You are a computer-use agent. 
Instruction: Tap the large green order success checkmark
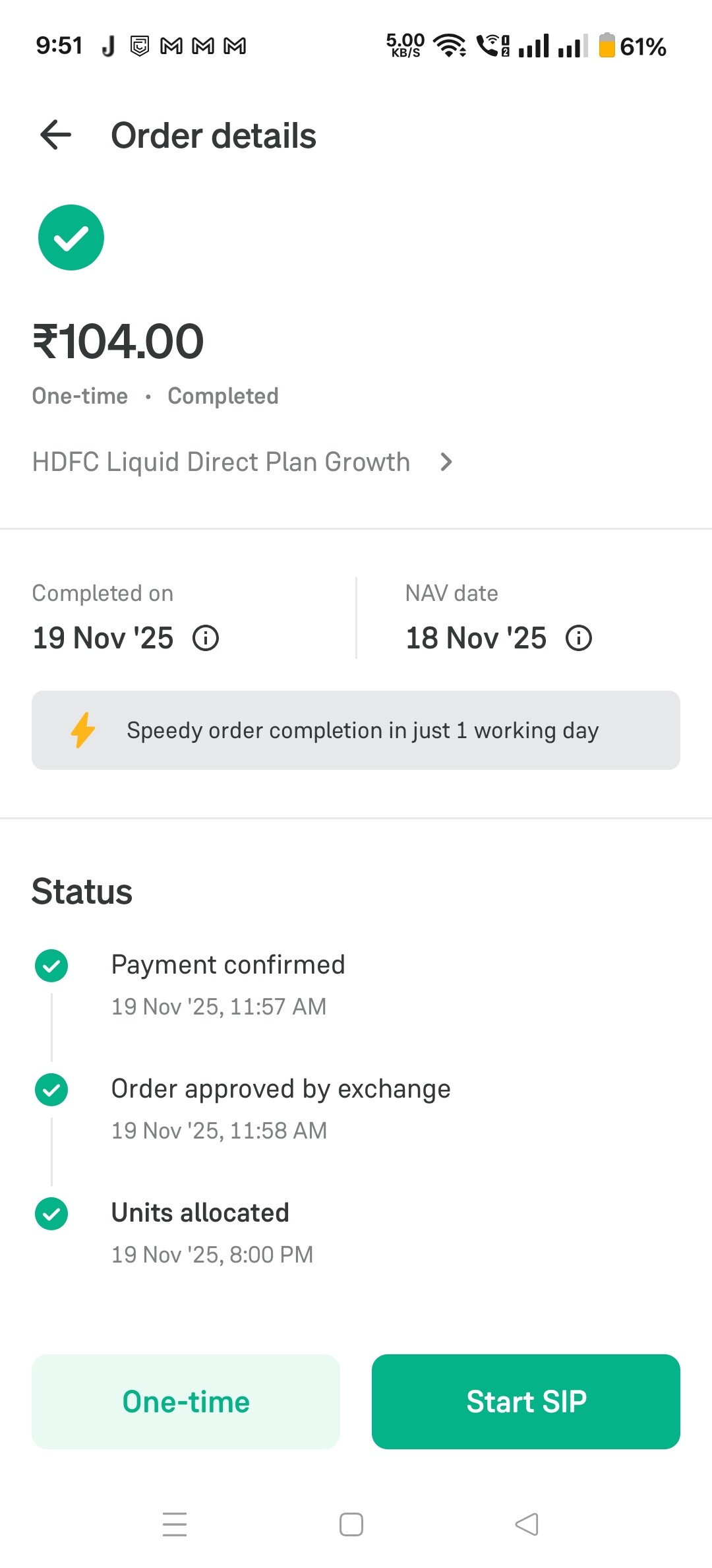pyautogui.click(x=71, y=237)
